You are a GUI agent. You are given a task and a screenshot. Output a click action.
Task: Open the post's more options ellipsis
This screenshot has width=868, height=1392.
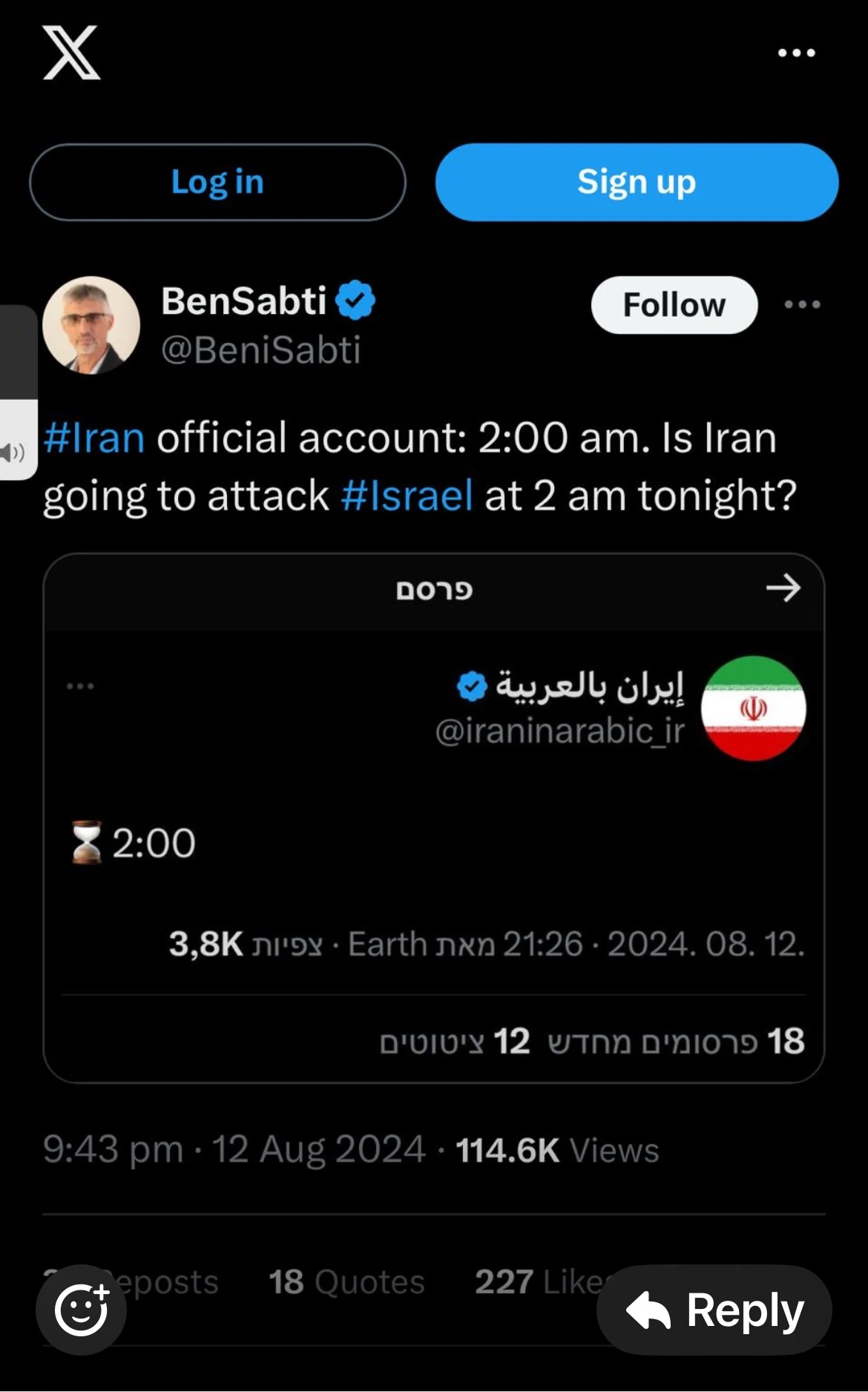[x=803, y=304]
